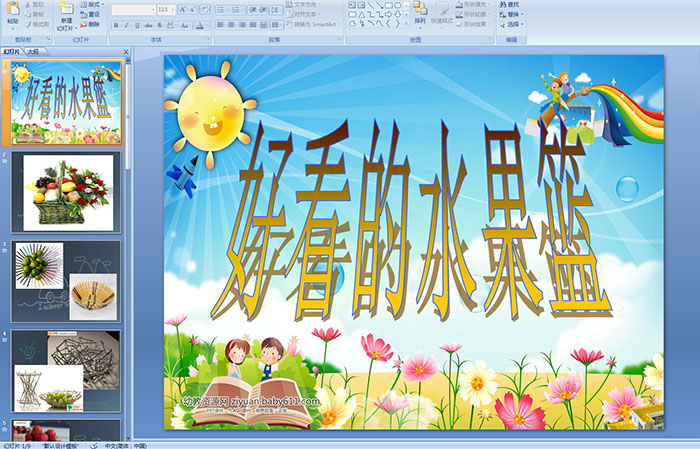The width and height of the screenshot is (700, 449).
Task: Open the slide Layout (版式) menu
Action: coord(92,4)
